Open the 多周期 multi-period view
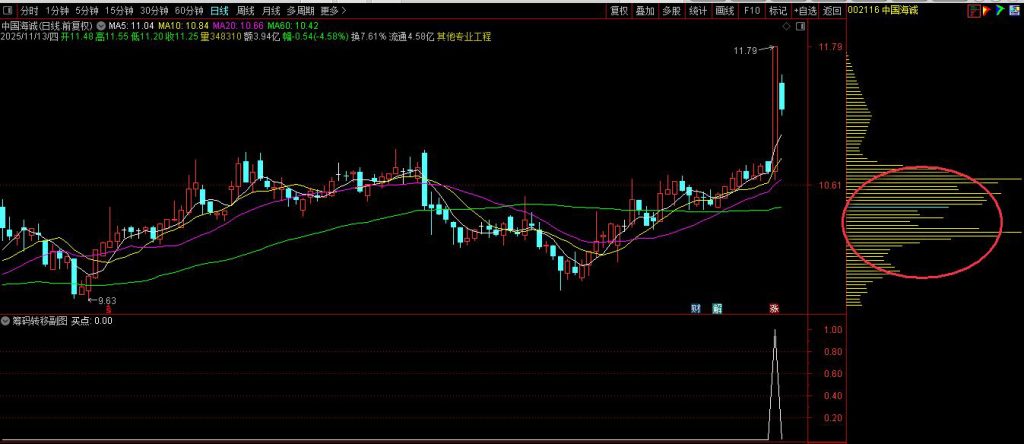 coord(300,10)
